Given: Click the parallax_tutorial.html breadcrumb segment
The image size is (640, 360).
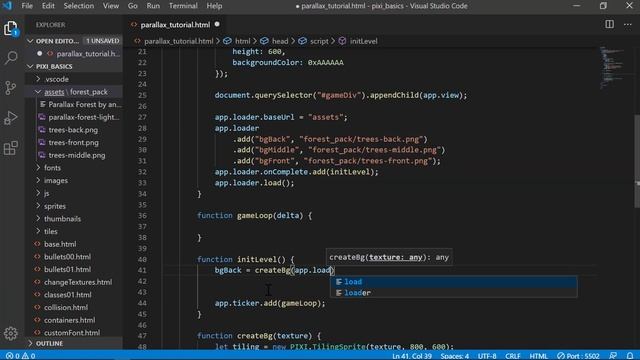Looking at the screenshot, I should click(178, 41).
